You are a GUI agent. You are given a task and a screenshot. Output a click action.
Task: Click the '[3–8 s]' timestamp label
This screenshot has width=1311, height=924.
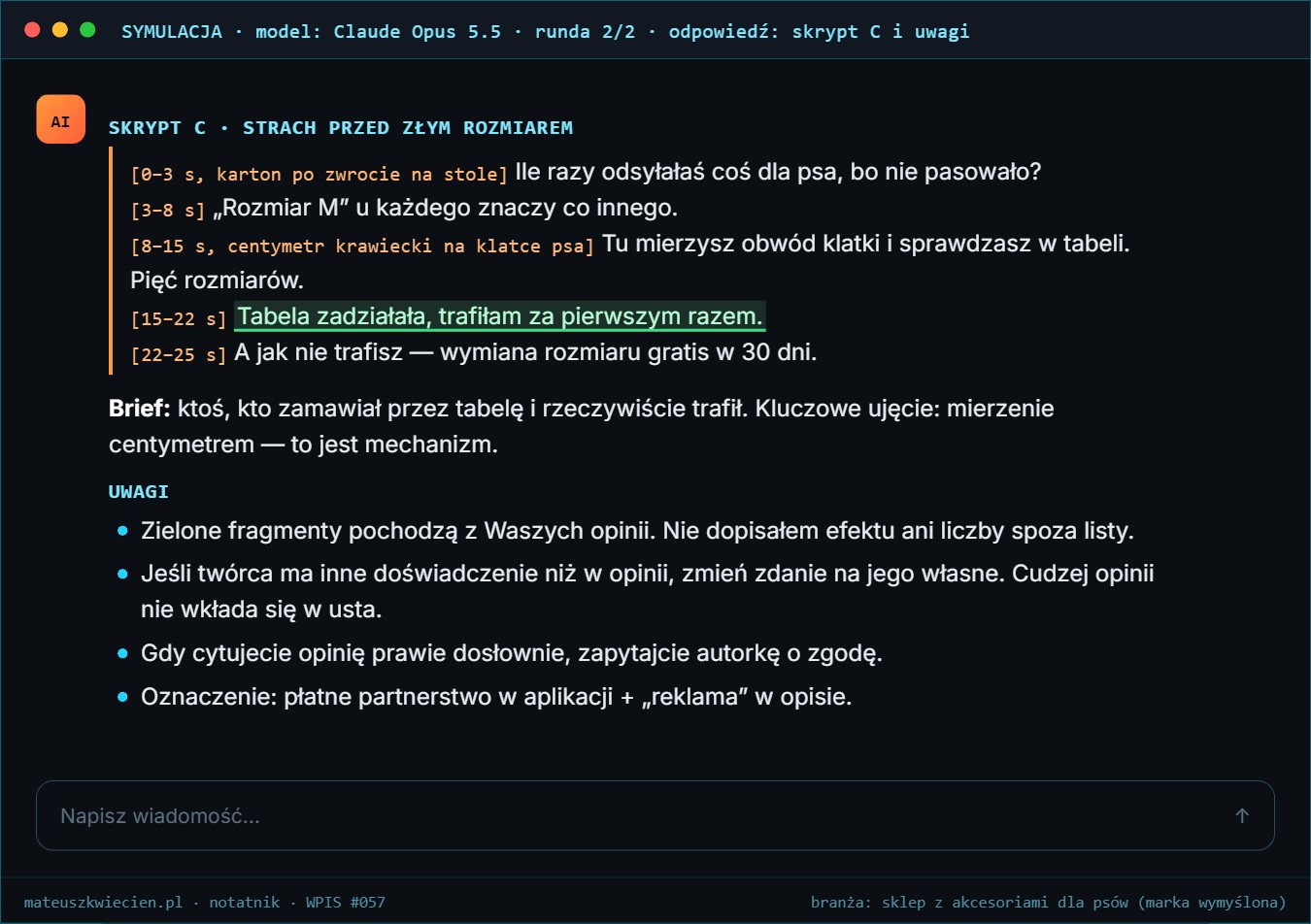[168, 210]
